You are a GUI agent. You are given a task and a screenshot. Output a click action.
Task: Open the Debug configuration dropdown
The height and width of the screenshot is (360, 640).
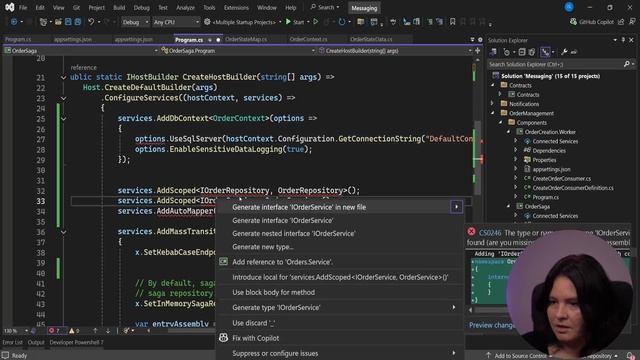pos(135,22)
